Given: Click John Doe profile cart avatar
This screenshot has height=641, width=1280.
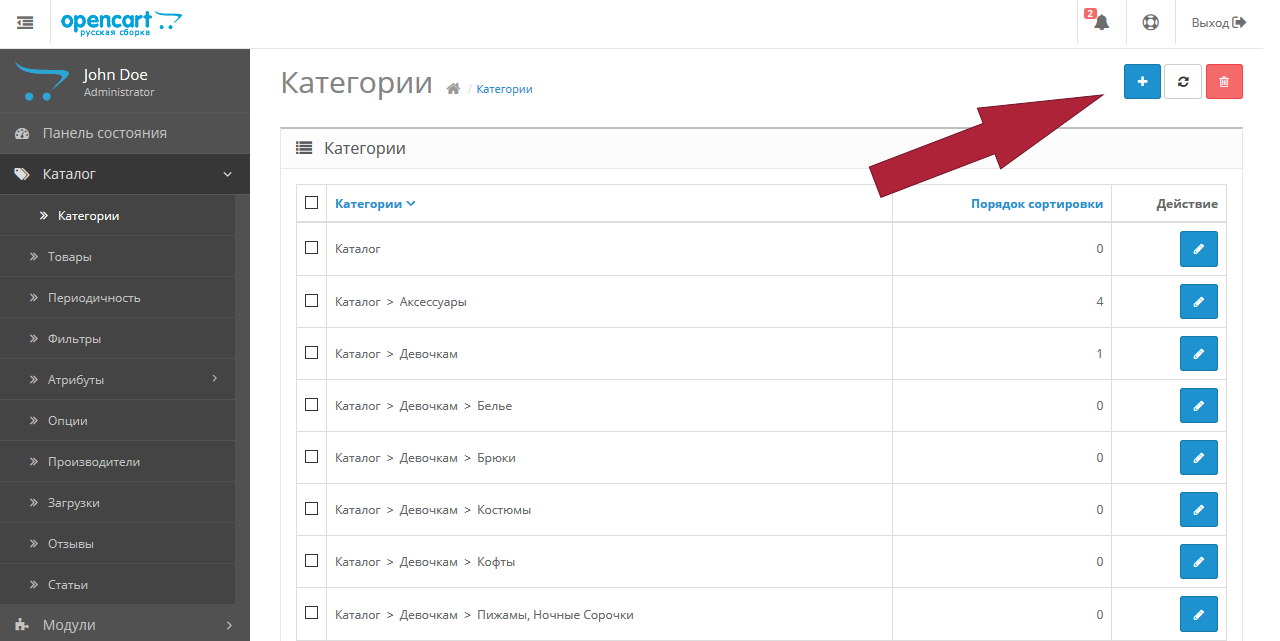Looking at the screenshot, I should tap(42, 82).
